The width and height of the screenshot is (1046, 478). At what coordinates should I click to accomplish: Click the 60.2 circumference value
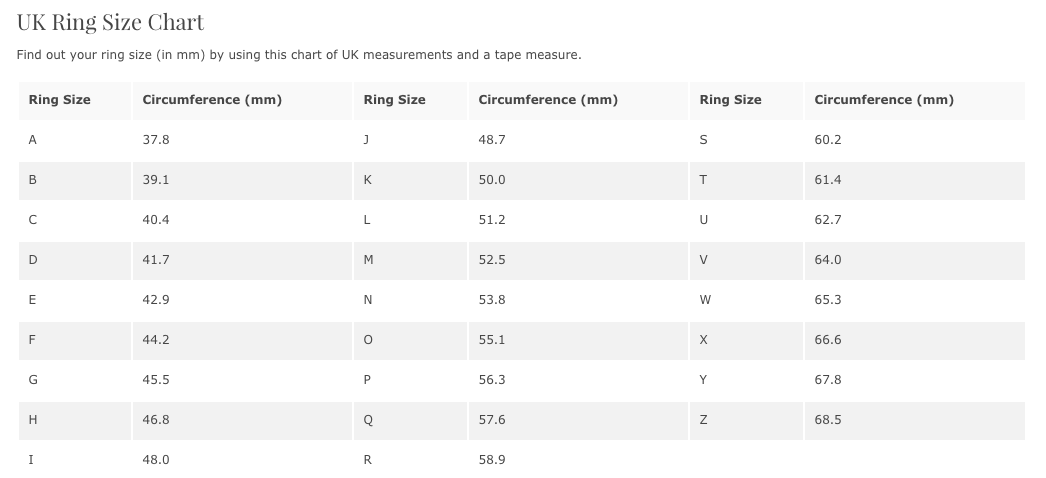[x=828, y=140]
